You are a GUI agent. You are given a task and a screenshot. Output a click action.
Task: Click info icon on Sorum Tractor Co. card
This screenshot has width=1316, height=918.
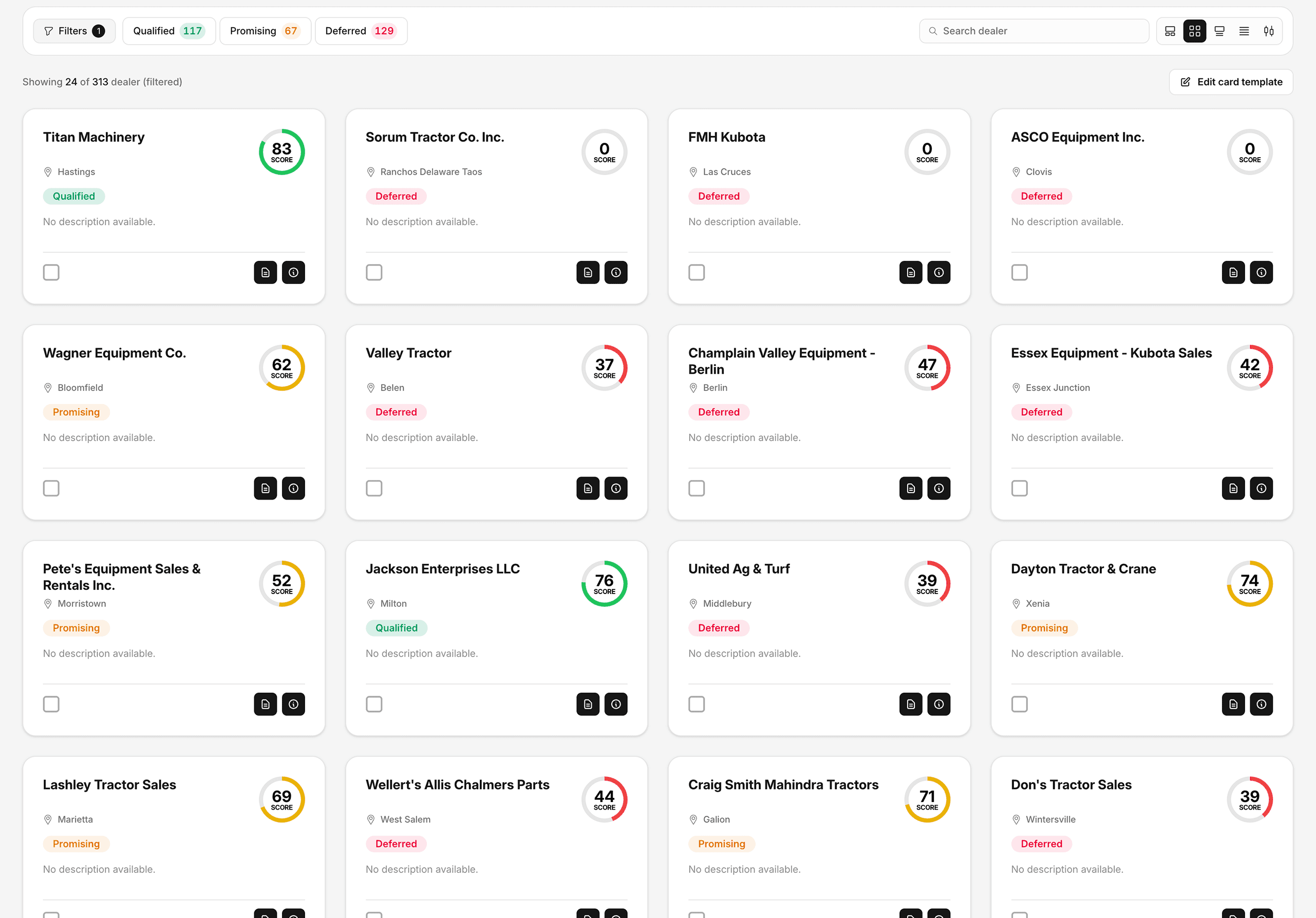pyautogui.click(x=615, y=272)
